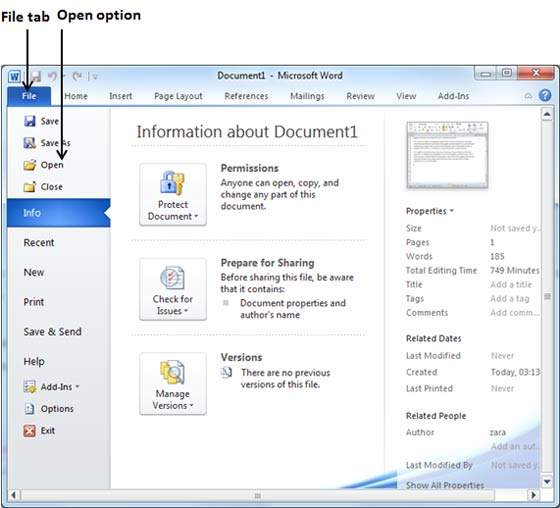Open Word Options page icon

30,409
